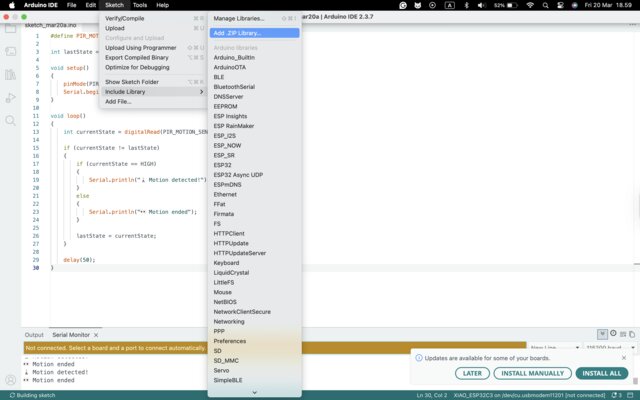Click the Building sketch status indicator
Image resolution: width=640 pixels, height=400 pixels.
click(x=32, y=395)
